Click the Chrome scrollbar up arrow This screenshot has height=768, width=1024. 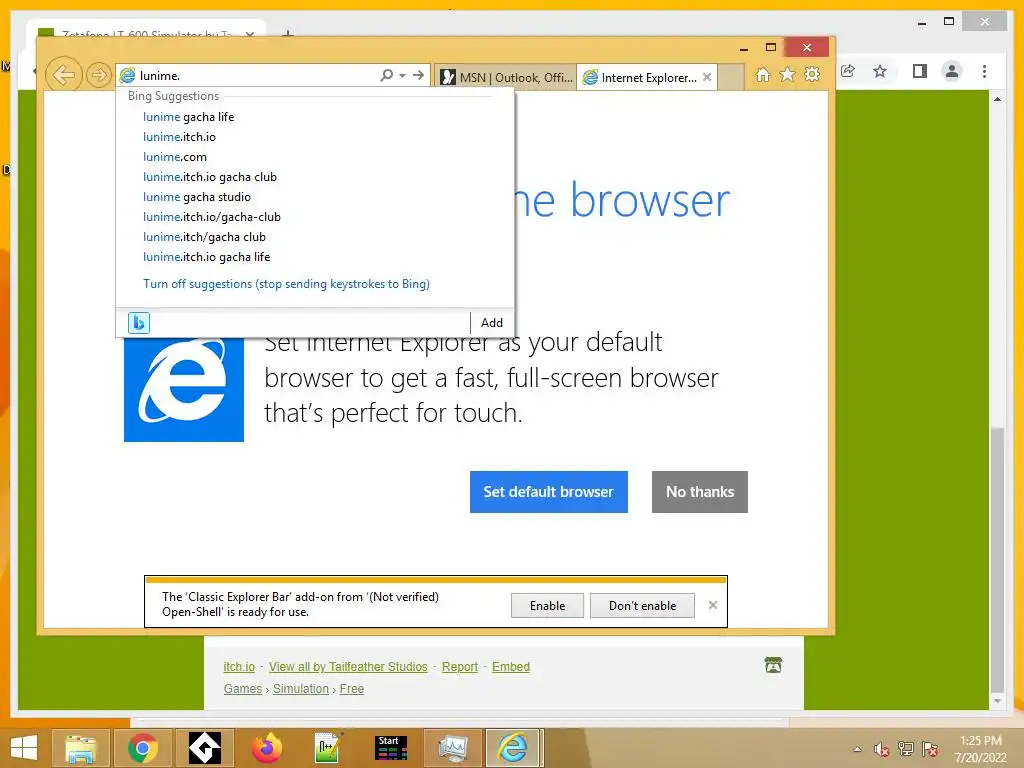[x=997, y=99]
